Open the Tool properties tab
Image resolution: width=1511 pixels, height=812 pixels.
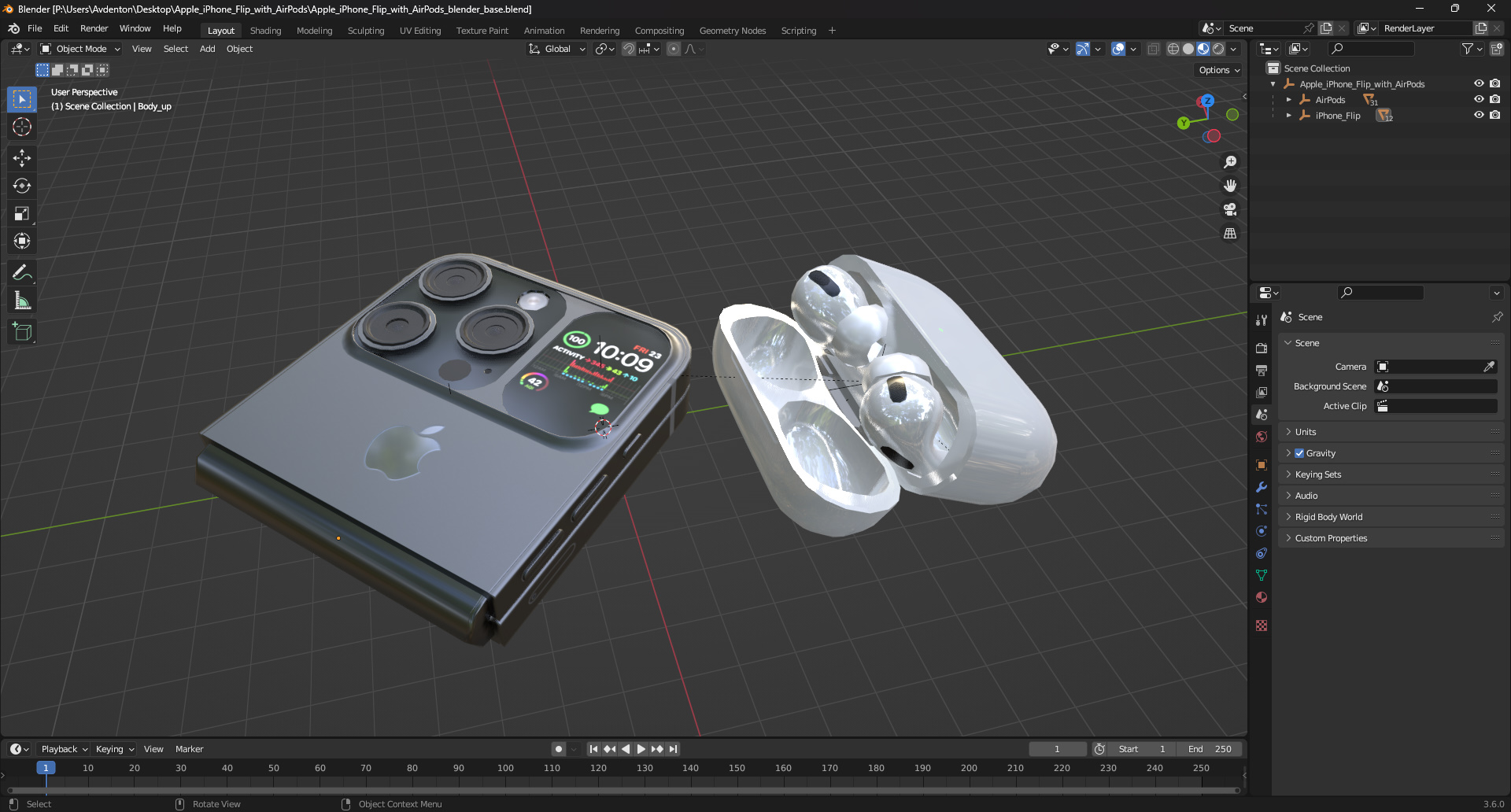click(x=1262, y=320)
